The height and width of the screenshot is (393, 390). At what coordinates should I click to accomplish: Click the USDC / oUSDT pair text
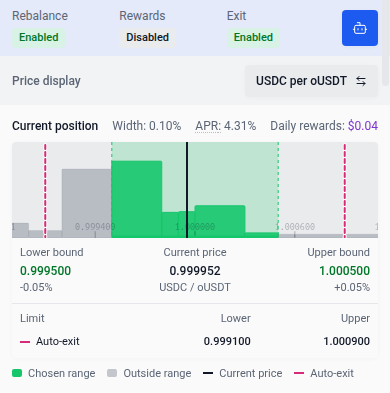click(x=195, y=287)
